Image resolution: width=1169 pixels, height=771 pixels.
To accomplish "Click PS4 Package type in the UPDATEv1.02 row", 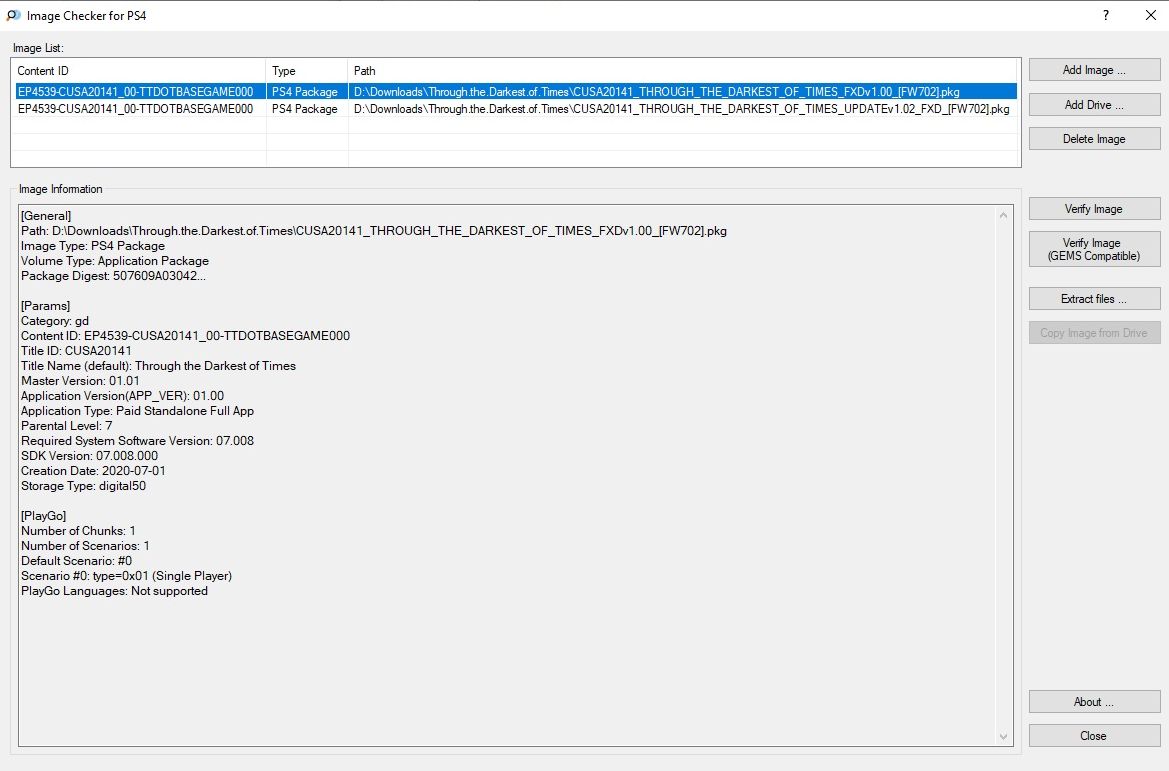I will 305,109.
